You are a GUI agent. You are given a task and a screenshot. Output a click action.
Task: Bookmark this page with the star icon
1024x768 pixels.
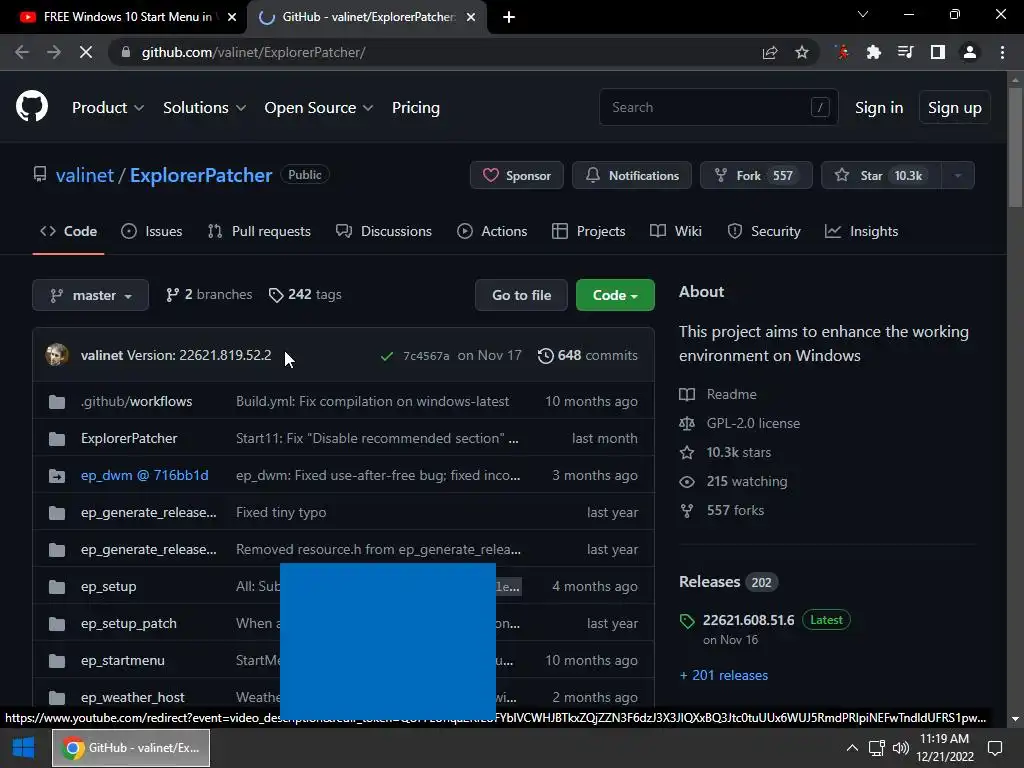pos(802,52)
